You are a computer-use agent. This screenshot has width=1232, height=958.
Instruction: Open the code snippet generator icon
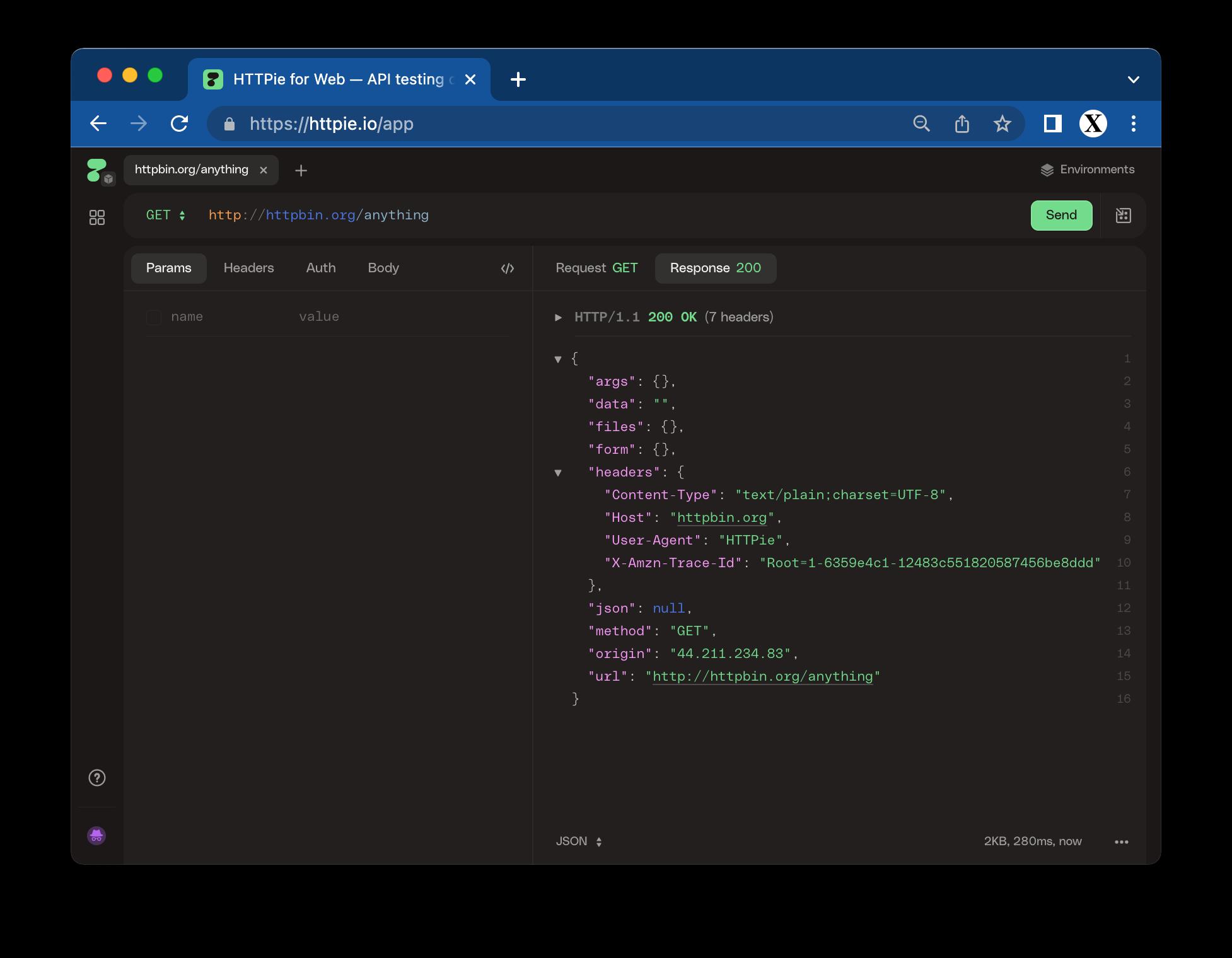pos(508,268)
